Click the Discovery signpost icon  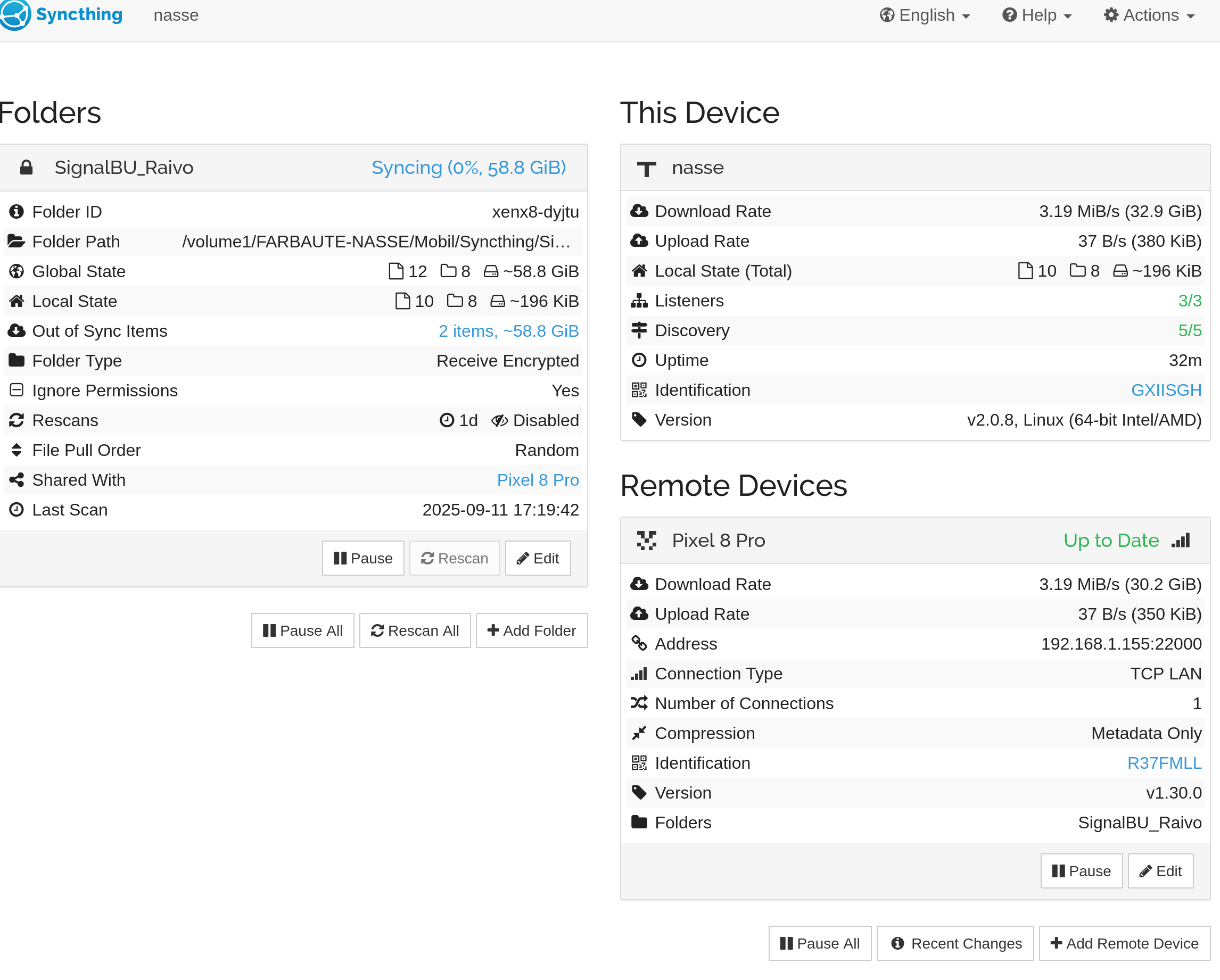click(639, 330)
